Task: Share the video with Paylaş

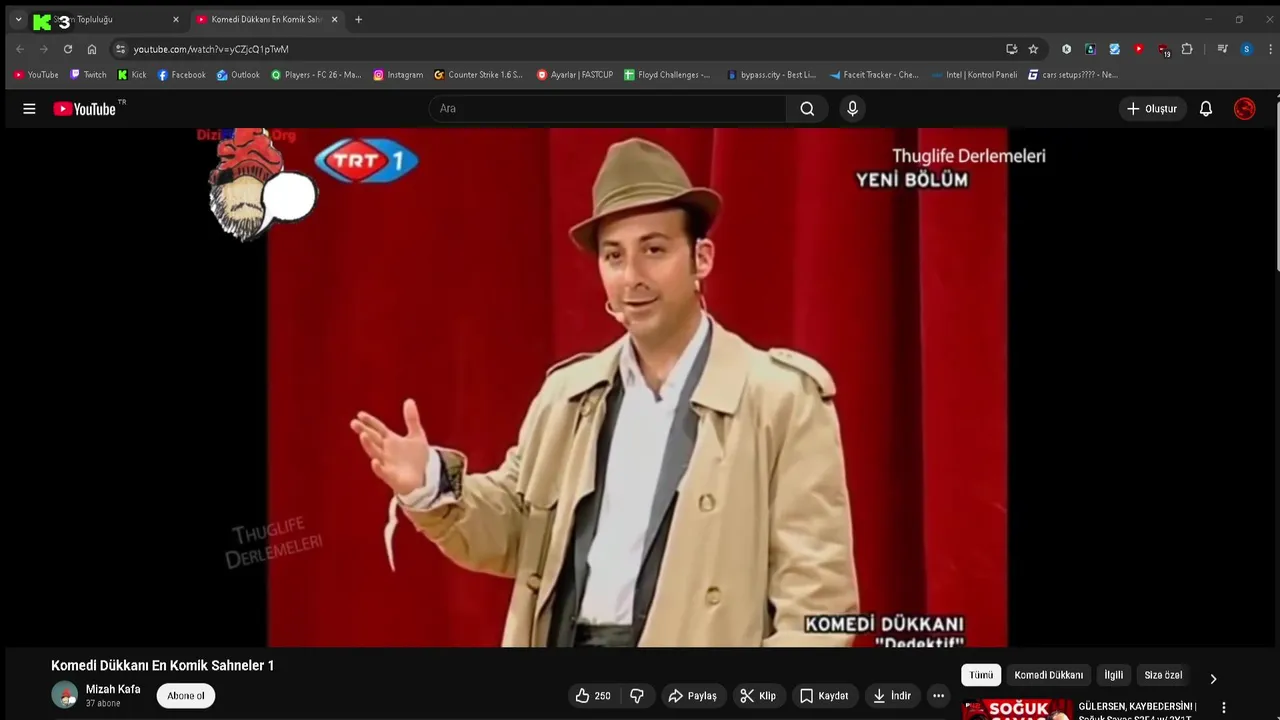Action: [693, 696]
